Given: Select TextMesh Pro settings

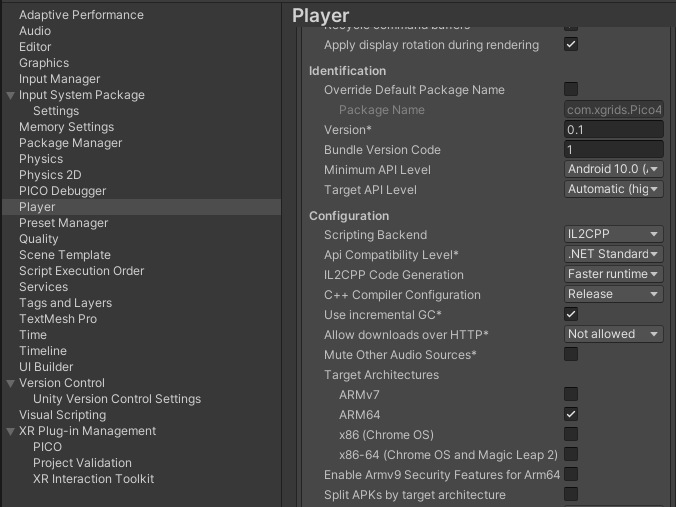Looking at the screenshot, I should pyautogui.click(x=58, y=318).
